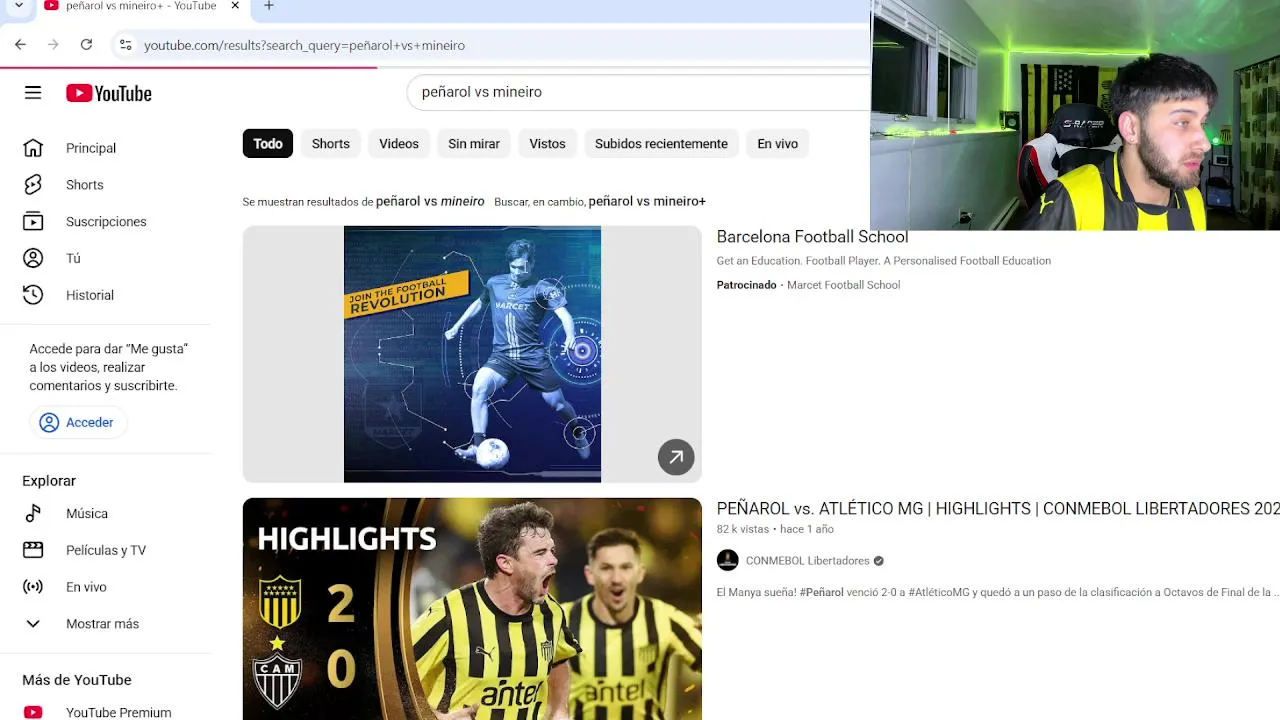The height and width of the screenshot is (720, 1280).
Task: Click the #Peñarol hashtag in description
Action: point(821,592)
